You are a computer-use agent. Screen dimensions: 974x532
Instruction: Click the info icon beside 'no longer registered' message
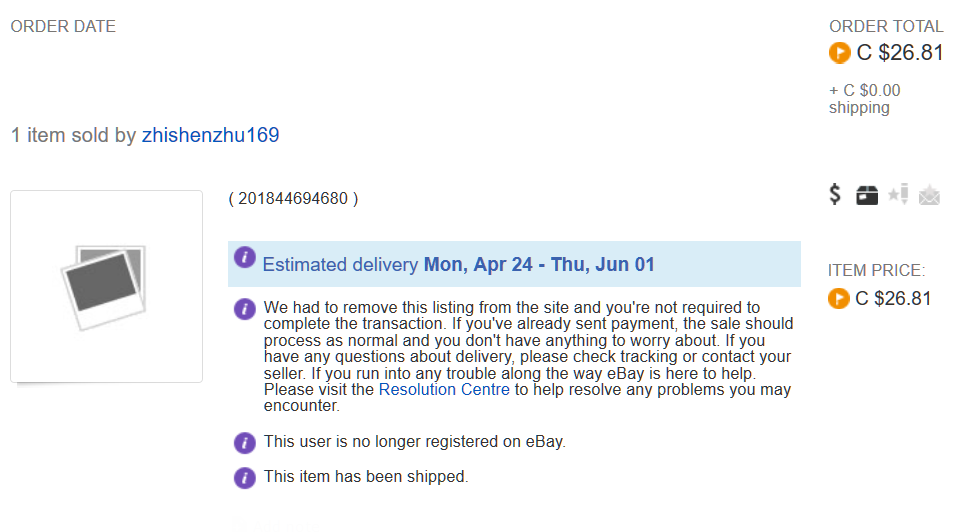pos(245,443)
